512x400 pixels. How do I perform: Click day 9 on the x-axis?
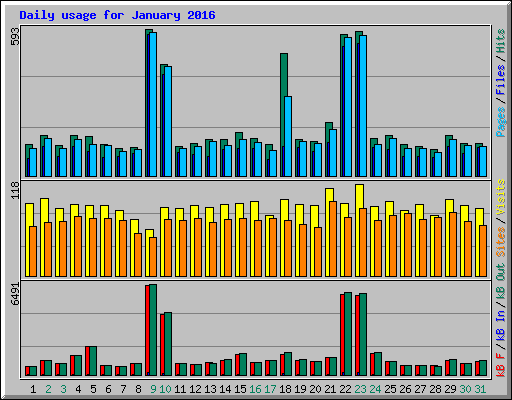pos(153,389)
